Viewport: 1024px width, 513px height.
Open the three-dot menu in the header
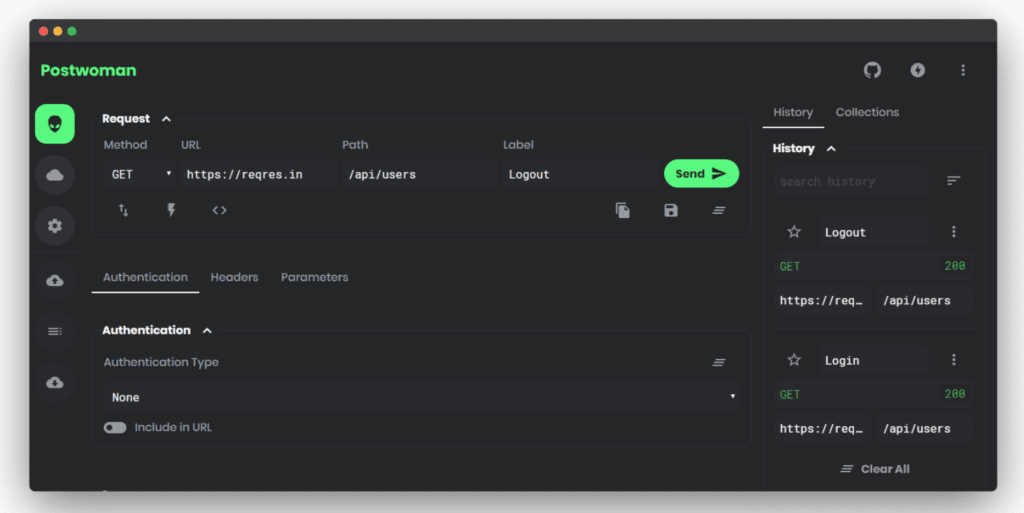[963, 70]
